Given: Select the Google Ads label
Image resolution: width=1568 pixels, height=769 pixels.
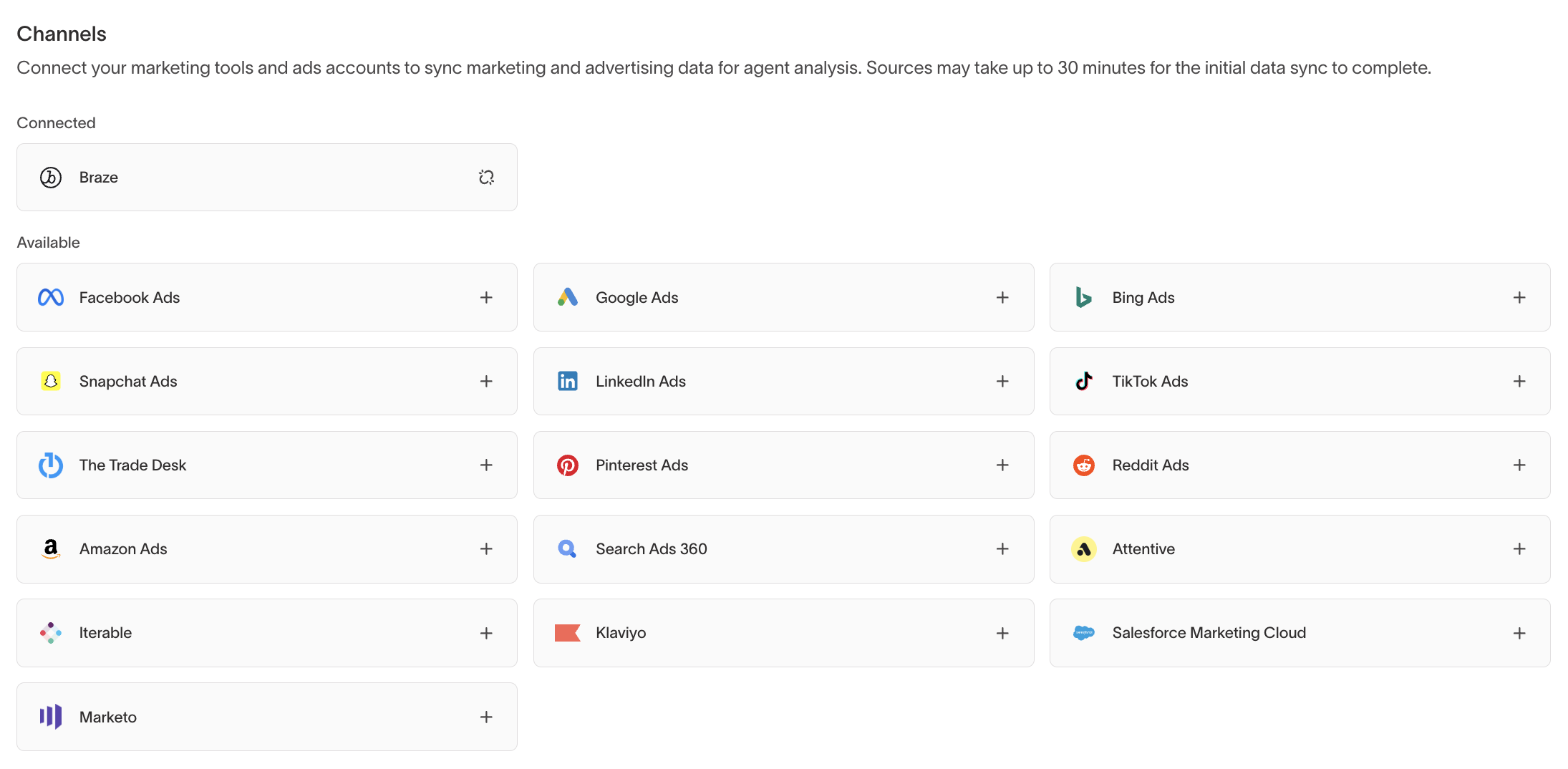Looking at the screenshot, I should pyautogui.click(x=637, y=297).
